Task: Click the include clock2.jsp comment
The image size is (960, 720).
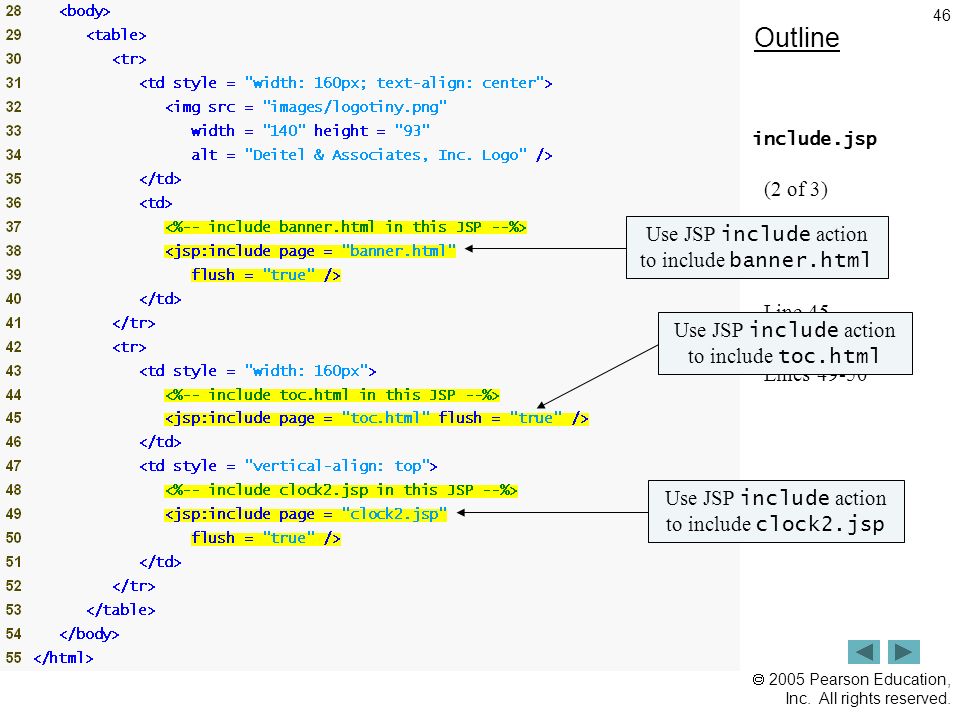Action: [x=341, y=490]
